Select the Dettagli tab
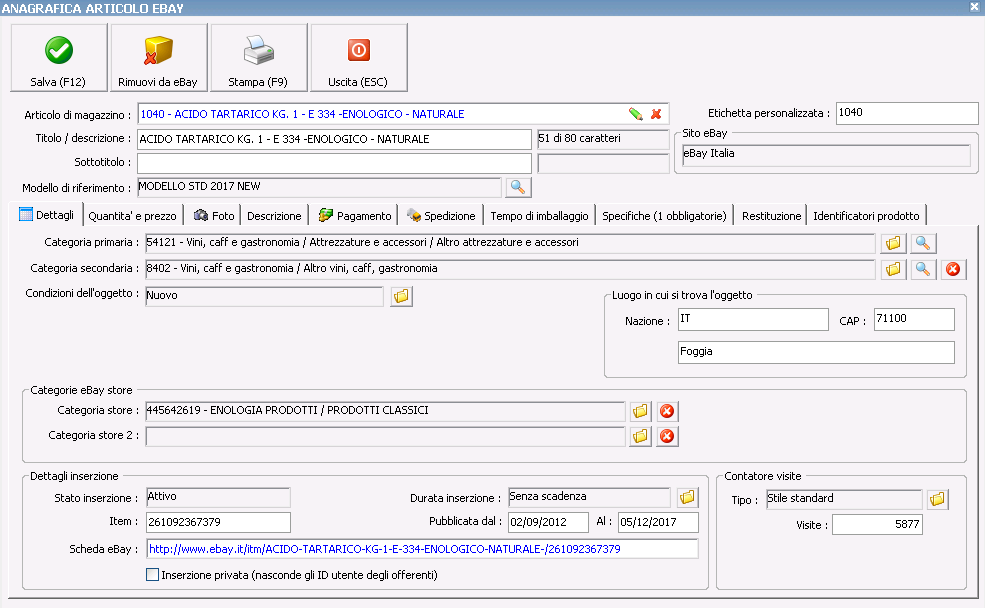Image resolution: width=985 pixels, height=608 pixels. point(46,215)
